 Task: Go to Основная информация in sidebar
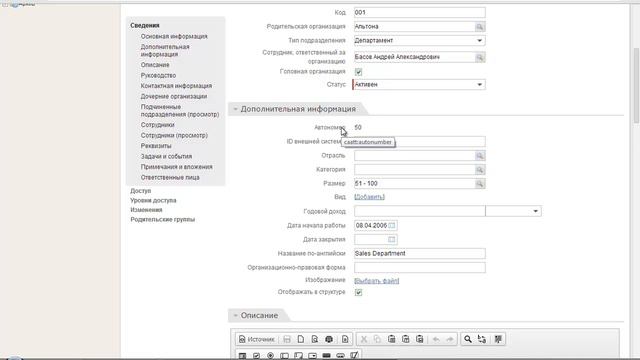pyautogui.click(x=174, y=36)
